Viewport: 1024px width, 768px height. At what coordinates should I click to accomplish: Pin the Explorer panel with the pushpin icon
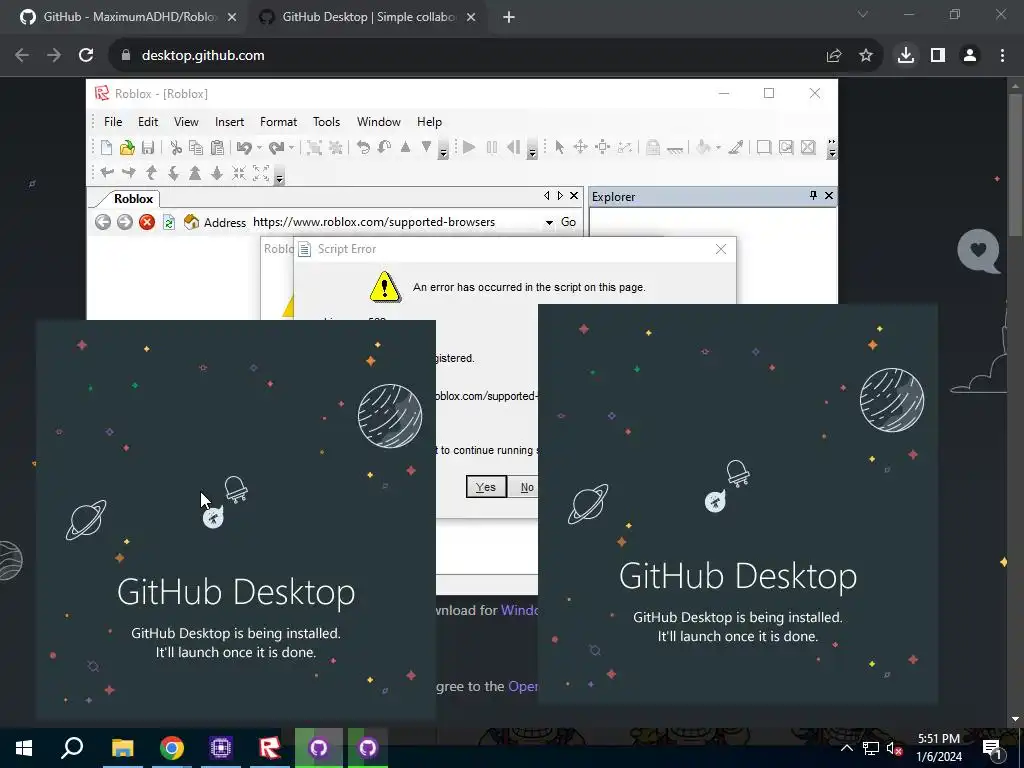tap(813, 195)
